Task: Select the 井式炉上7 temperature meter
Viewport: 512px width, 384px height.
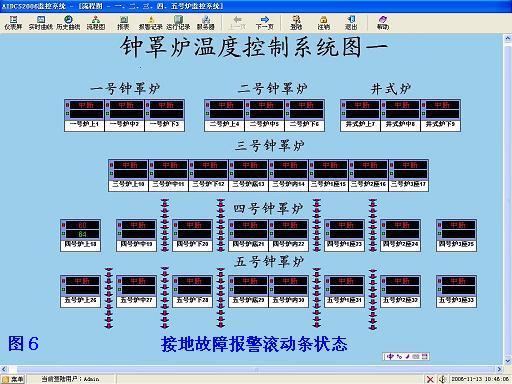Action: click(x=360, y=115)
